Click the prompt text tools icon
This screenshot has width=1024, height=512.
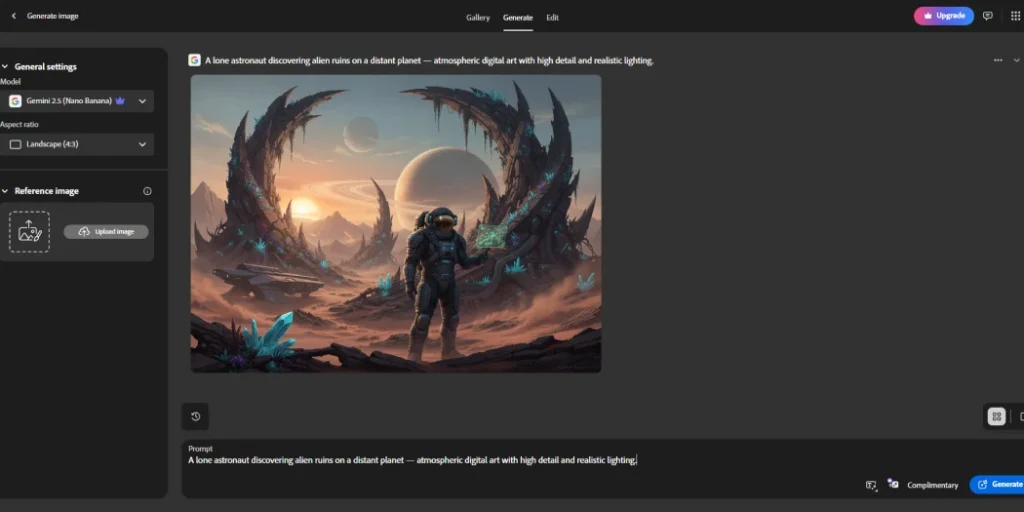click(x=871, y=485)
